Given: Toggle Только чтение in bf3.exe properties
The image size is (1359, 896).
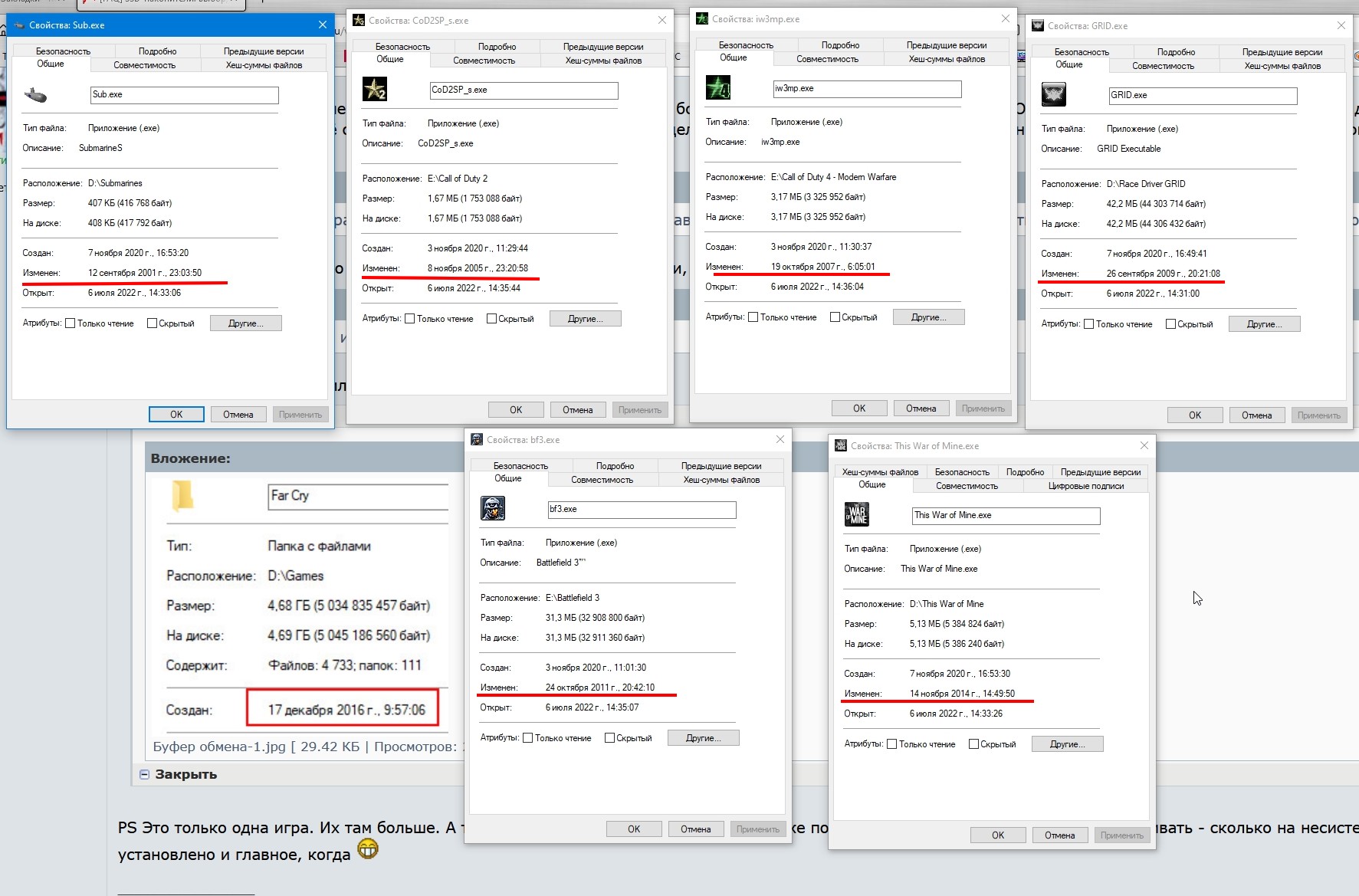Looking at the screenshot, I should click(528, 738).
